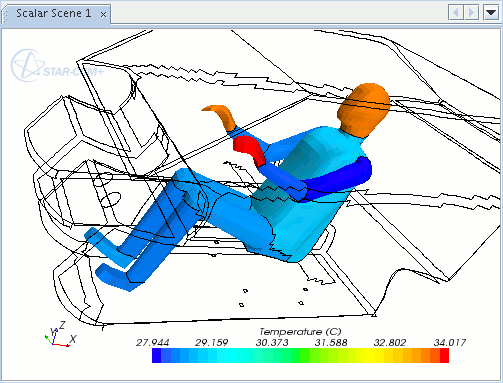Click the tab drag handle beside Scalar Scene 1
This screenshot has height=383, width=503.
tap(5, 14)
